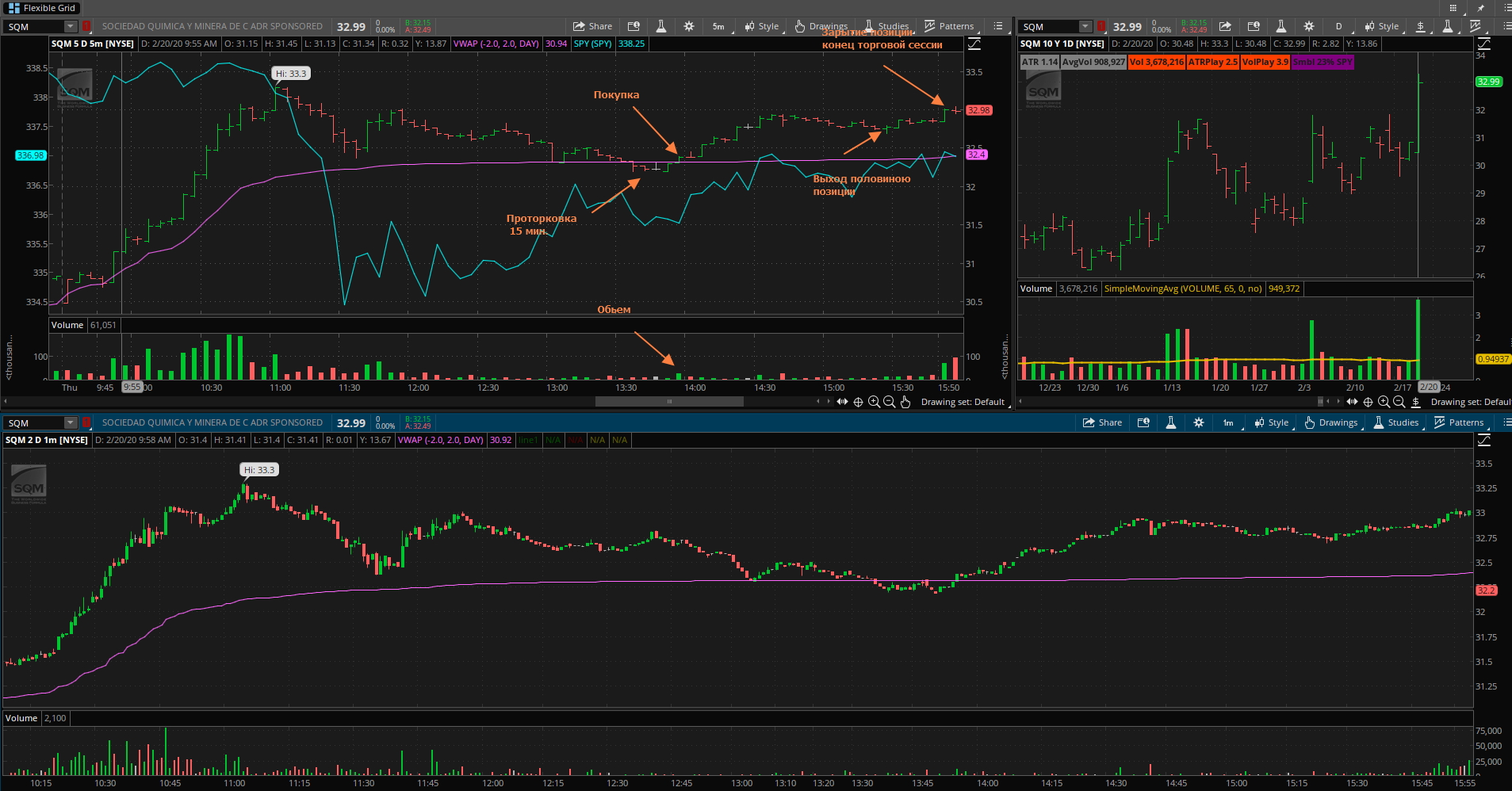Click share arrow icon in daily chart

1225,26
